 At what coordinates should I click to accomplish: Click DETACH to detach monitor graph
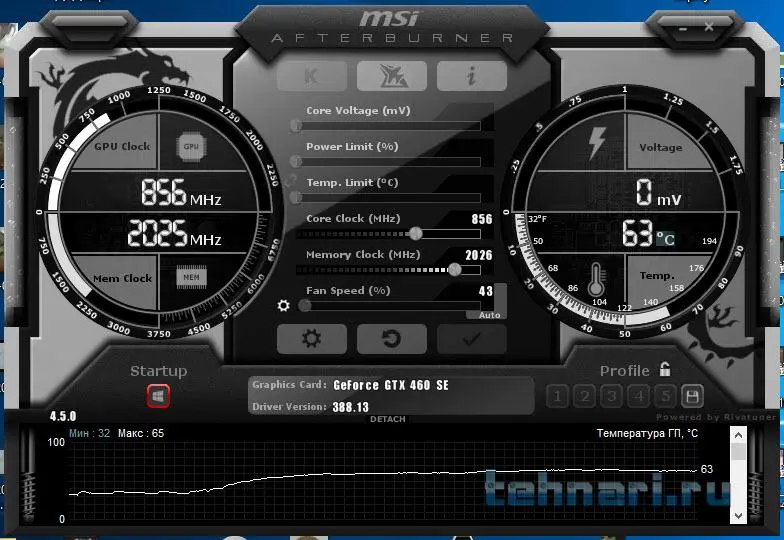click(388, 419)
